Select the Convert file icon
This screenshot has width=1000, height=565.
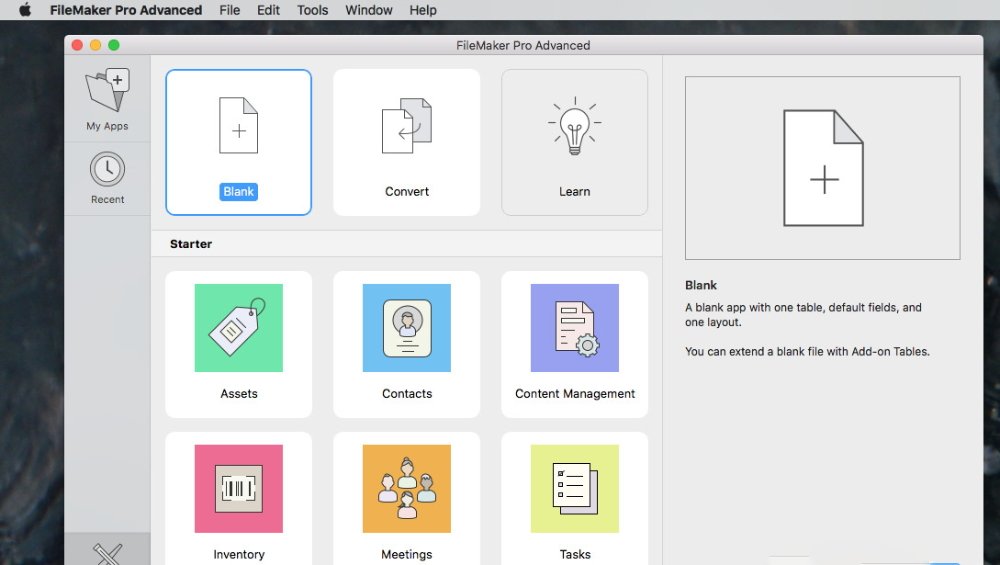pyautogui.click(x=406, y=126)
